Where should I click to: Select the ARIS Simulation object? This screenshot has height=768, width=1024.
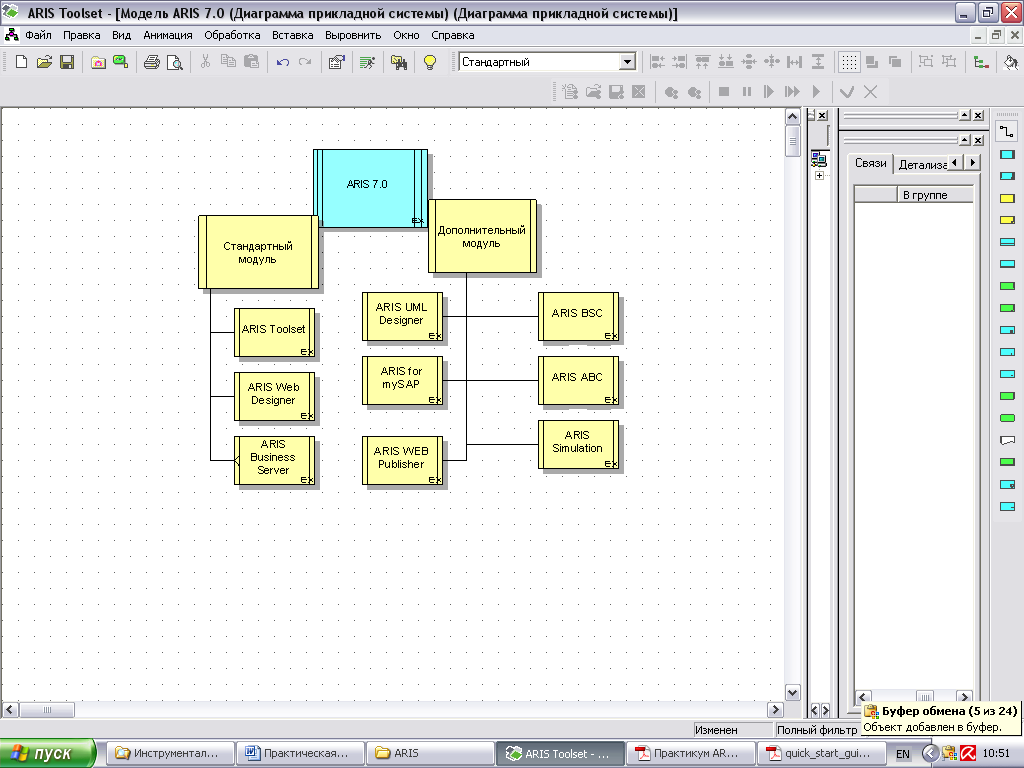pos(578,445)
